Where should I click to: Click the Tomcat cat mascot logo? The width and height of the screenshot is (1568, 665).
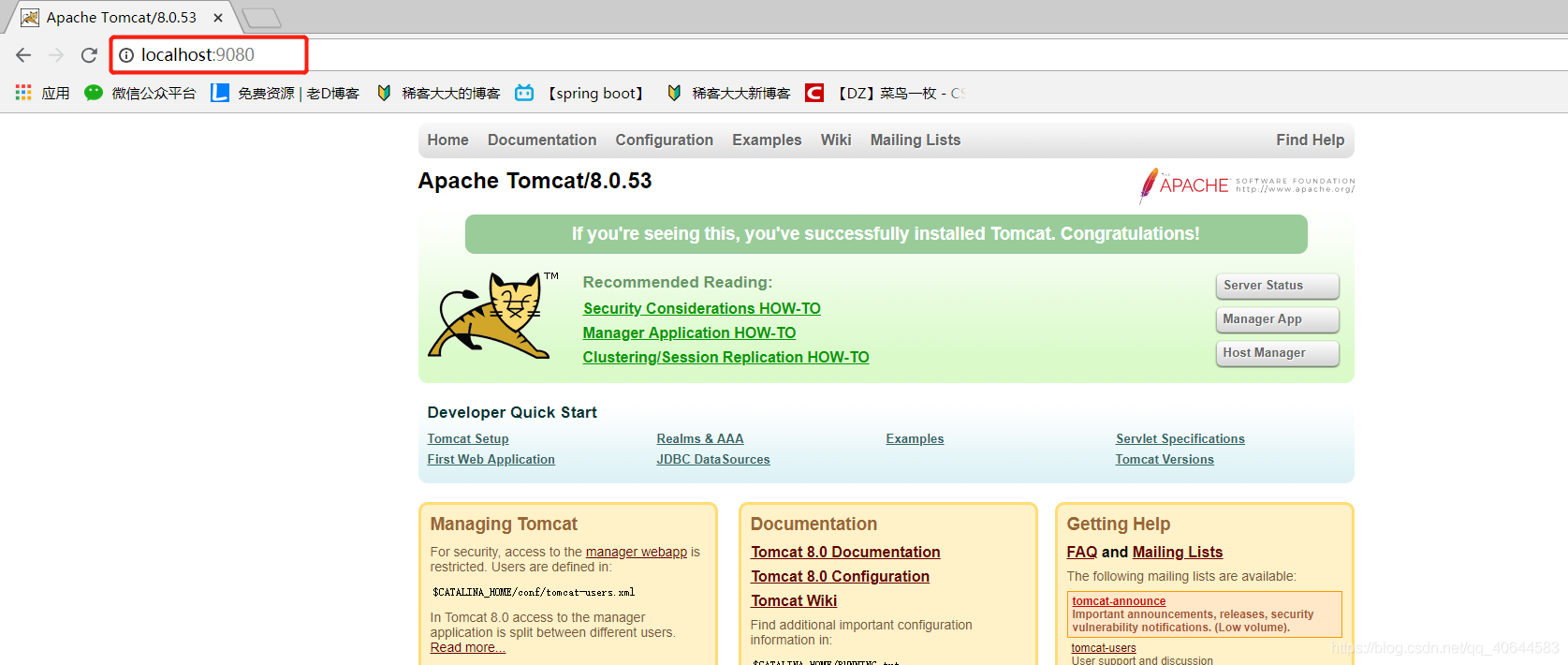[493, 316]
